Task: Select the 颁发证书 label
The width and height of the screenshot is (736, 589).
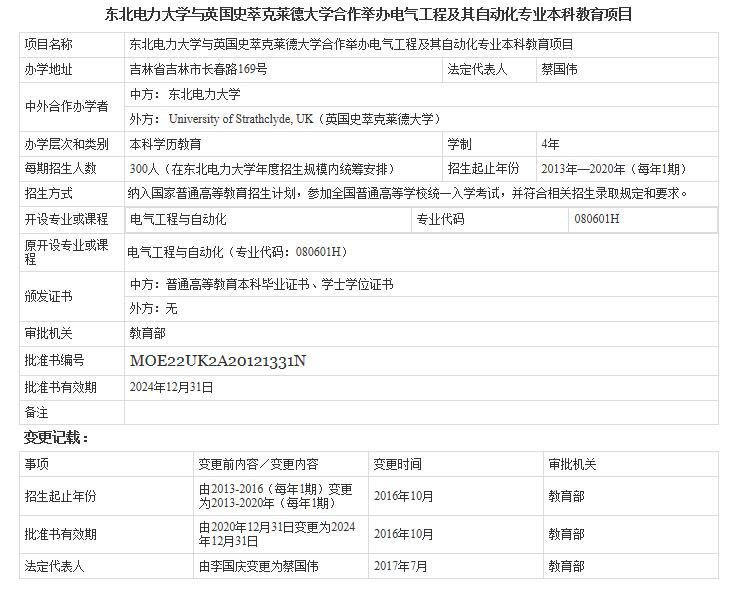Action: coord(48,297)
